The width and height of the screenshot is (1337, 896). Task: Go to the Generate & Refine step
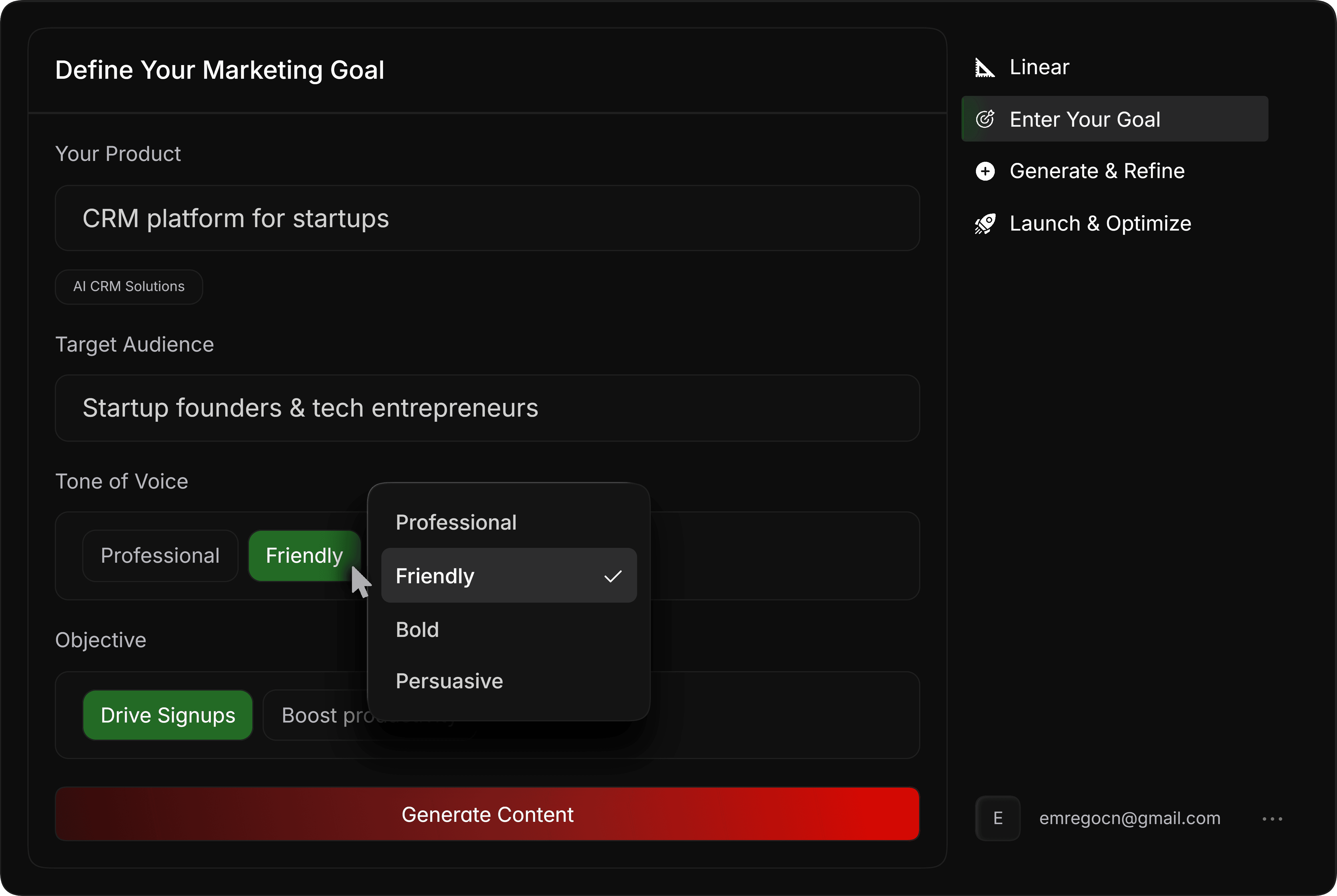click(x=1096, y=171)
